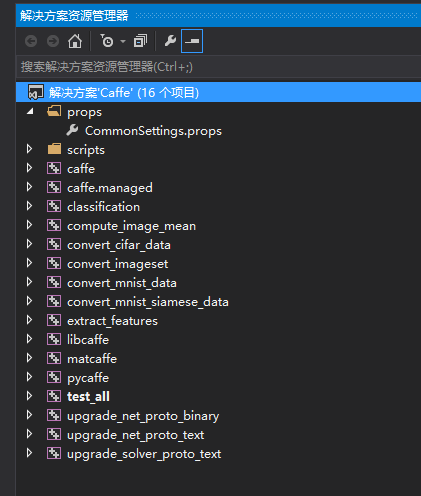Screen dimensions: 421x496
Task: Expand the scripts folder
Action: click(x=29, y=149)
